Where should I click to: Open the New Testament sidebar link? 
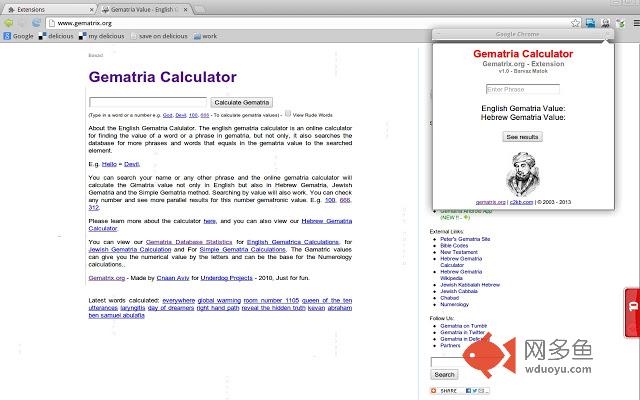click(459, 252)
